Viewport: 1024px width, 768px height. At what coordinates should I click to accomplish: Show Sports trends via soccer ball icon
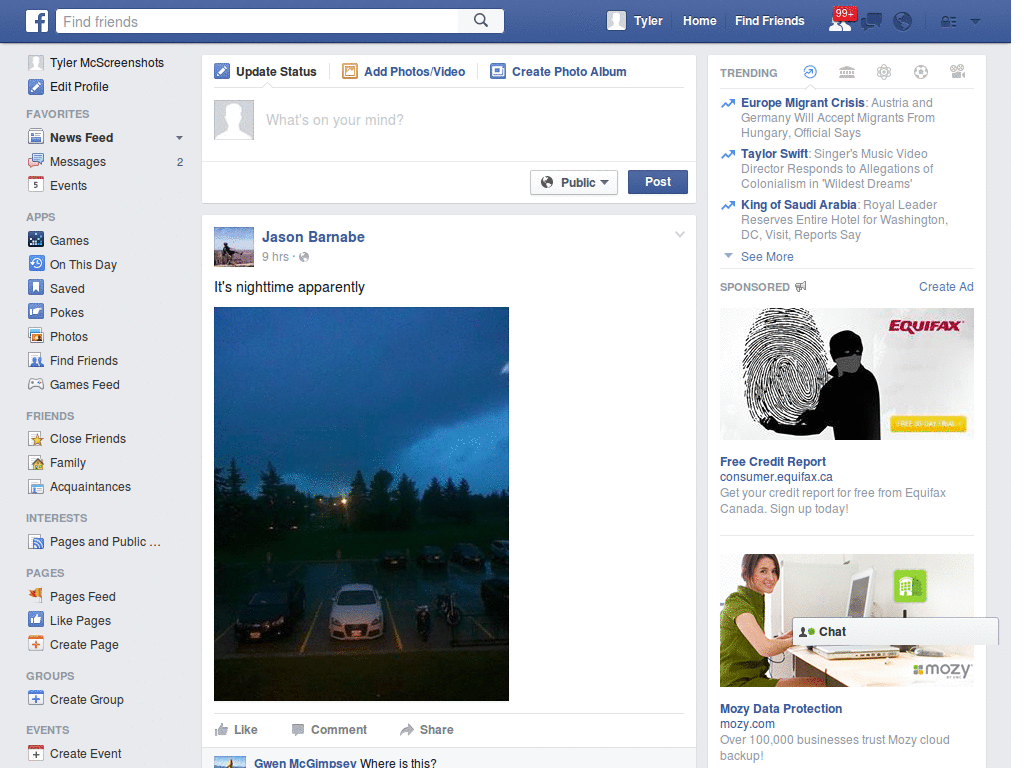pyautogui.click(x=921, y=71)
